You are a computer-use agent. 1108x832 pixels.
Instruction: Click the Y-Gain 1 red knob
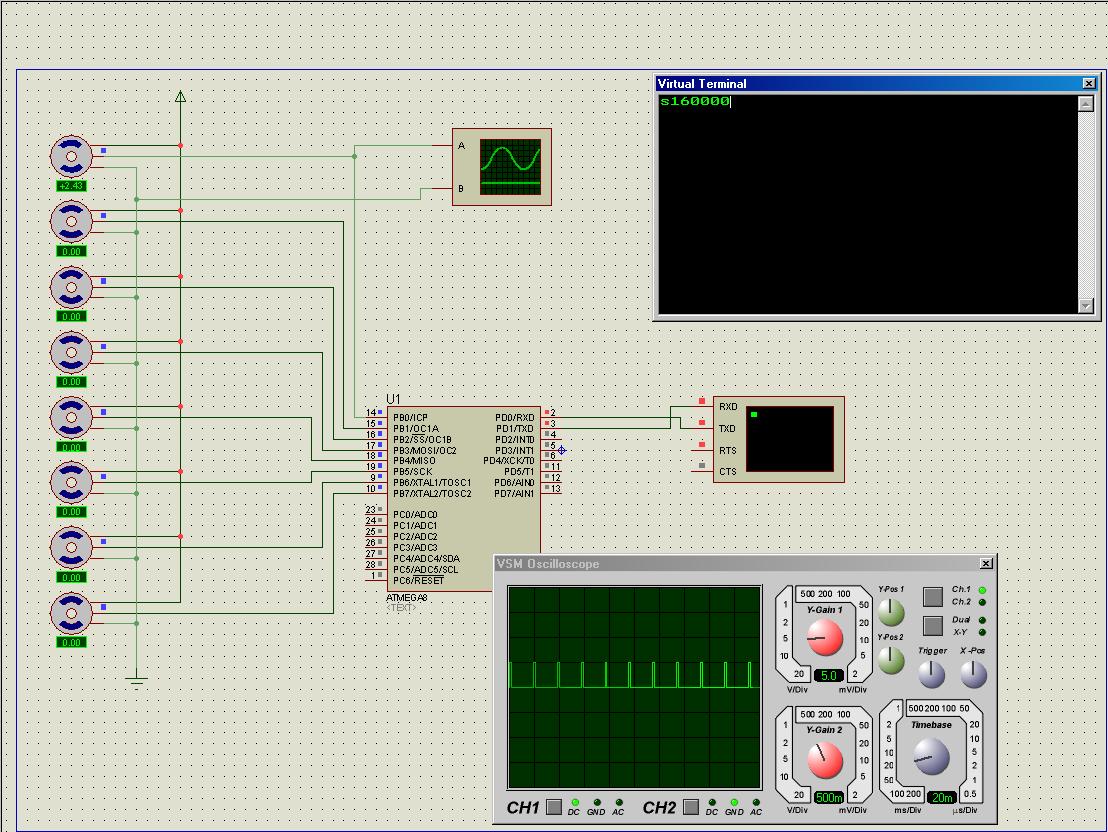click(x=824, y=638)
